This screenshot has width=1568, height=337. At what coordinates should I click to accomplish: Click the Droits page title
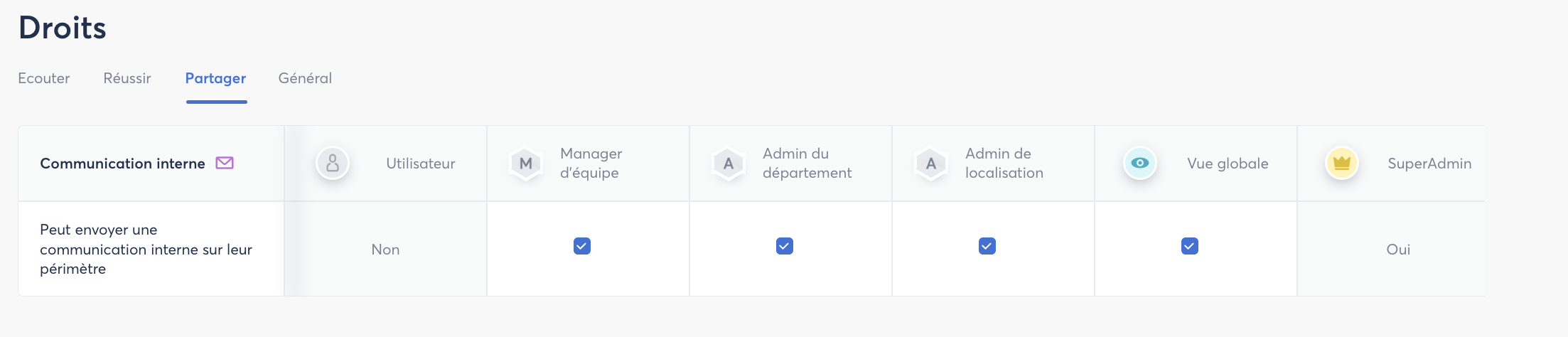point(63,28)
